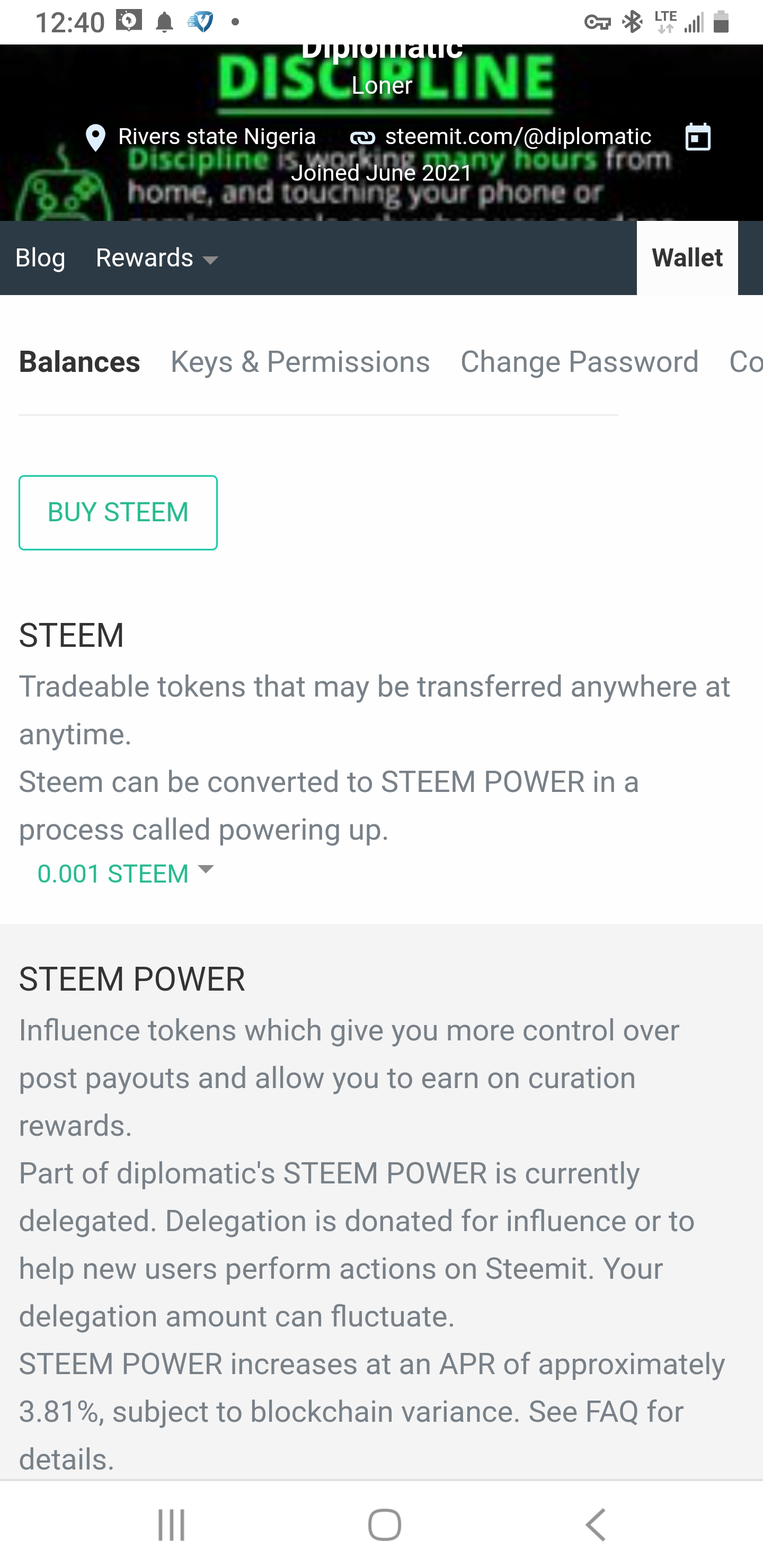This screenshot has height=1568, width=763.
Task: Open the Keys & Permissions tab
Action: [x=300, y=362]
